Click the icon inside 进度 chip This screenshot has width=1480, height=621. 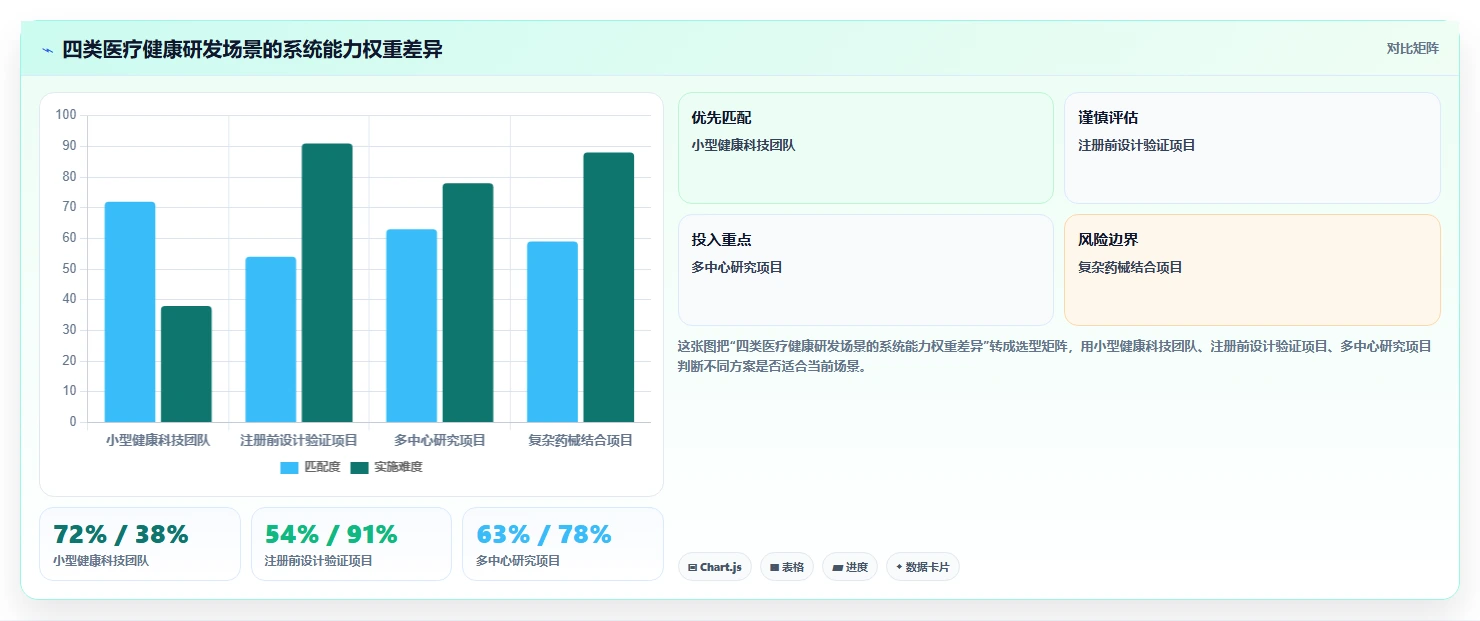(837, 567)
